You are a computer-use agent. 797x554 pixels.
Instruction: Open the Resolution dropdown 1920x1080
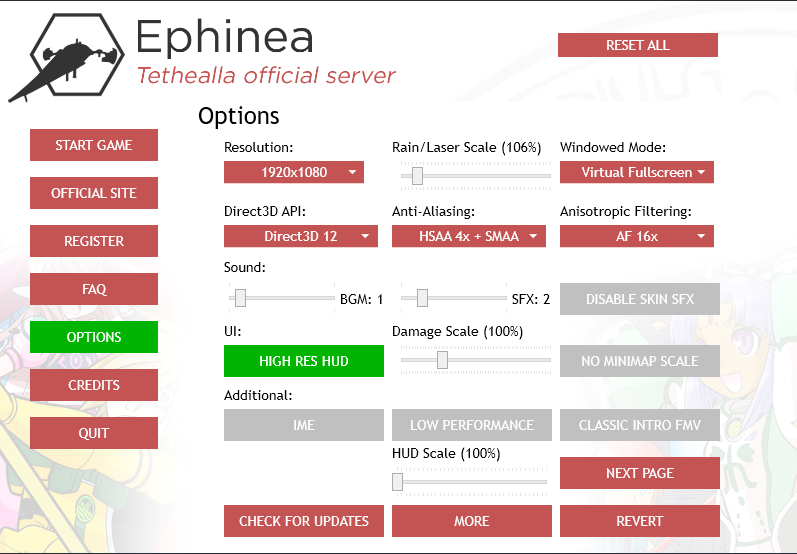coord(294,172)
